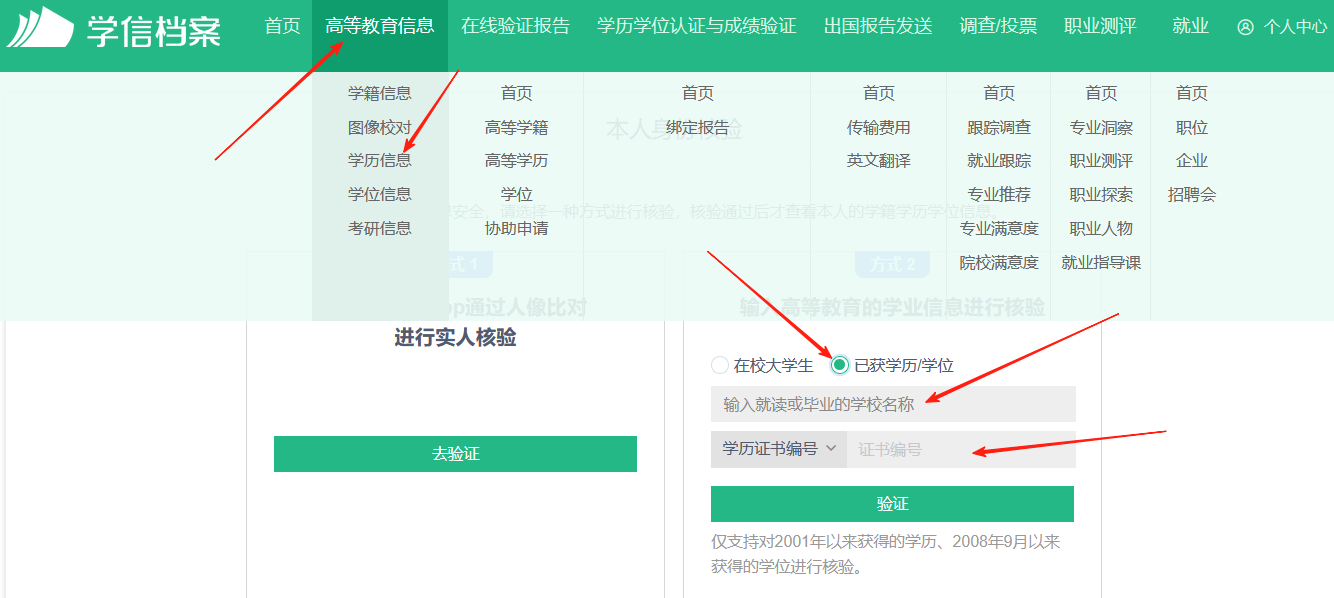The height and width of the screenshot is (598, 1334).
Task: Open the 调查/投票 menu
Action: click(998, 26)
